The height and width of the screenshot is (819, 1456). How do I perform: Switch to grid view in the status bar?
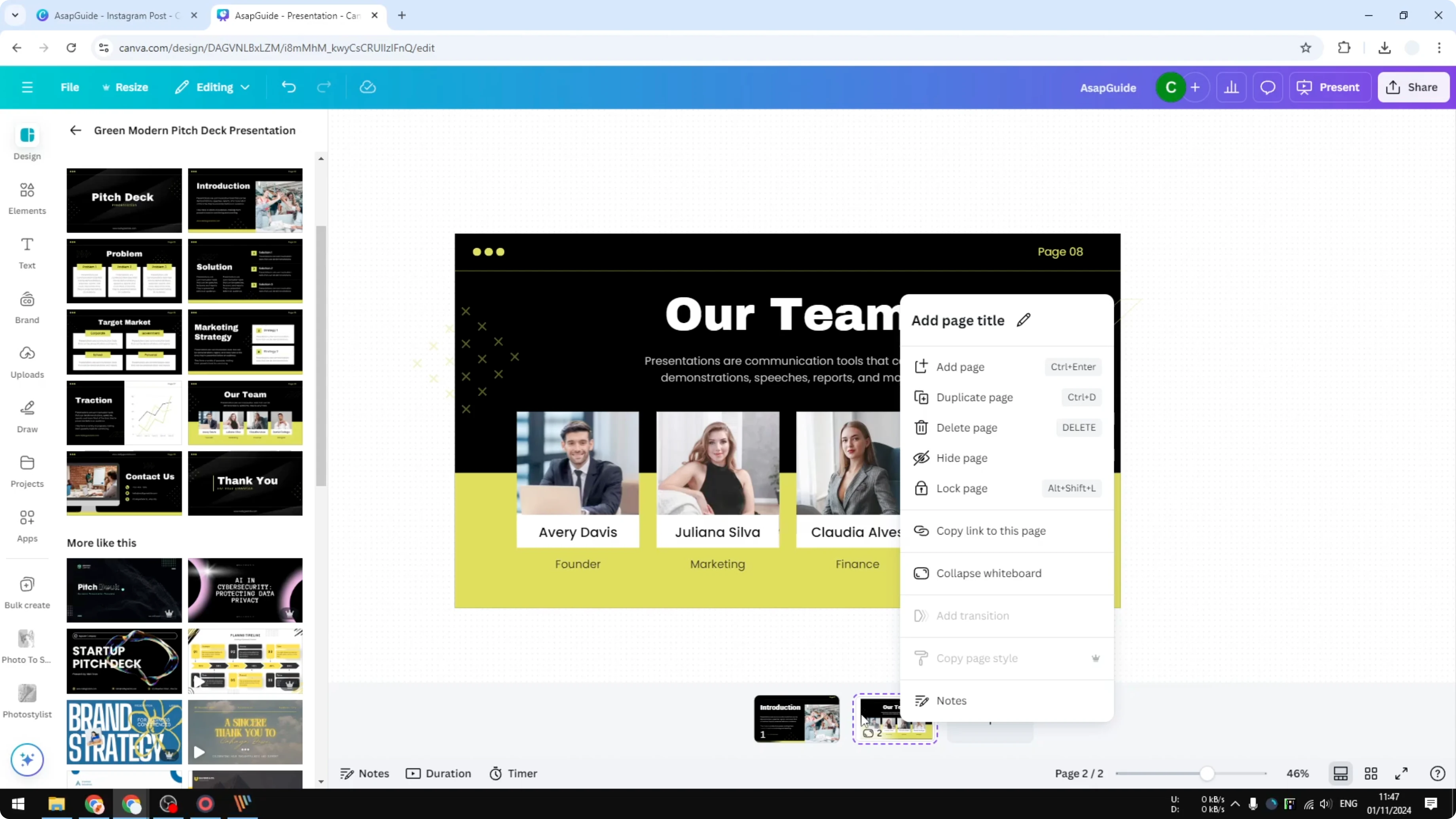[1371, 773]
